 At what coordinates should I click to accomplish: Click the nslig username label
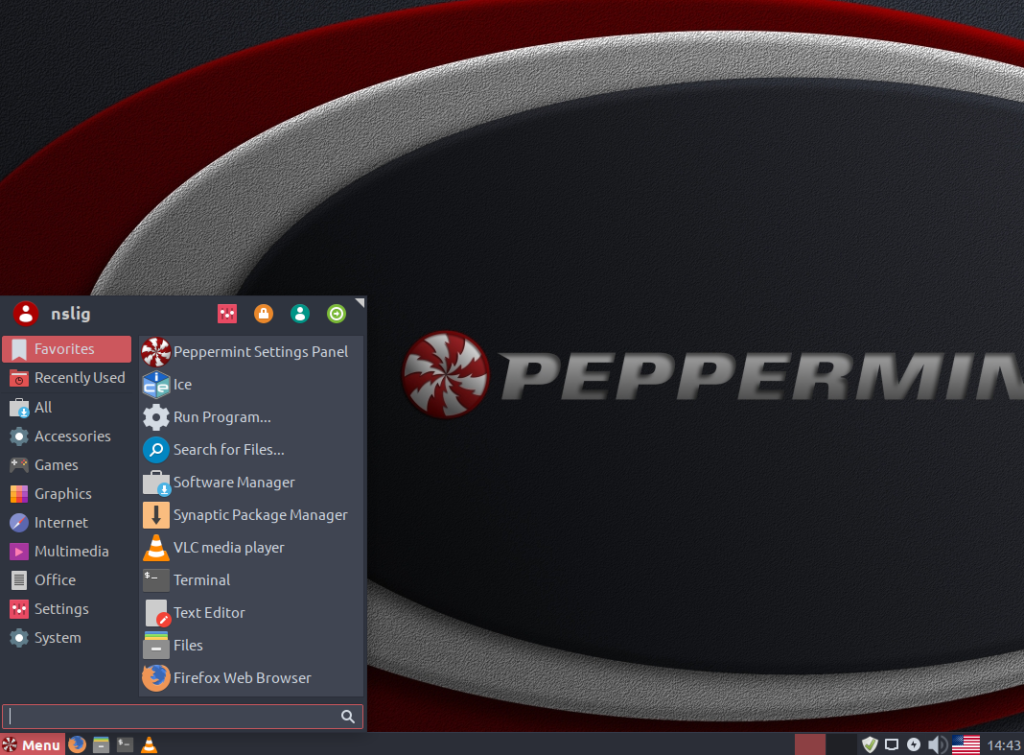[71, 314]
